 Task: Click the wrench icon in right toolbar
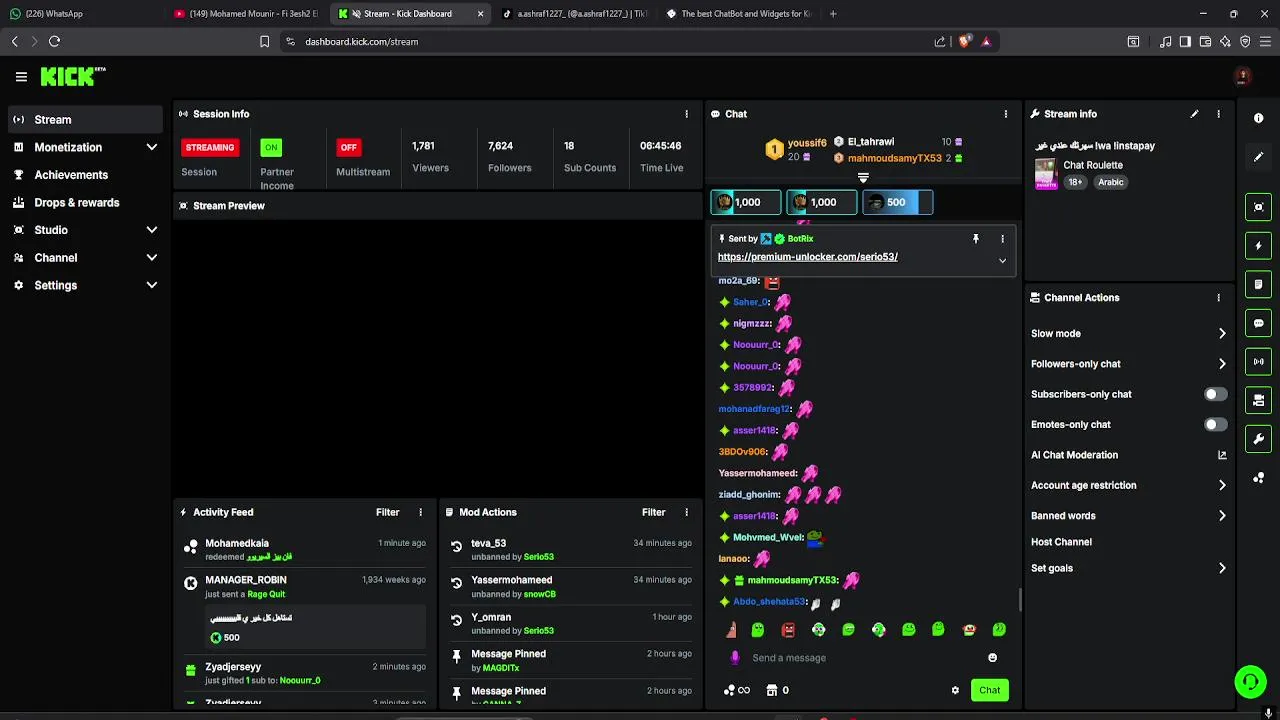coord(1258,438)
